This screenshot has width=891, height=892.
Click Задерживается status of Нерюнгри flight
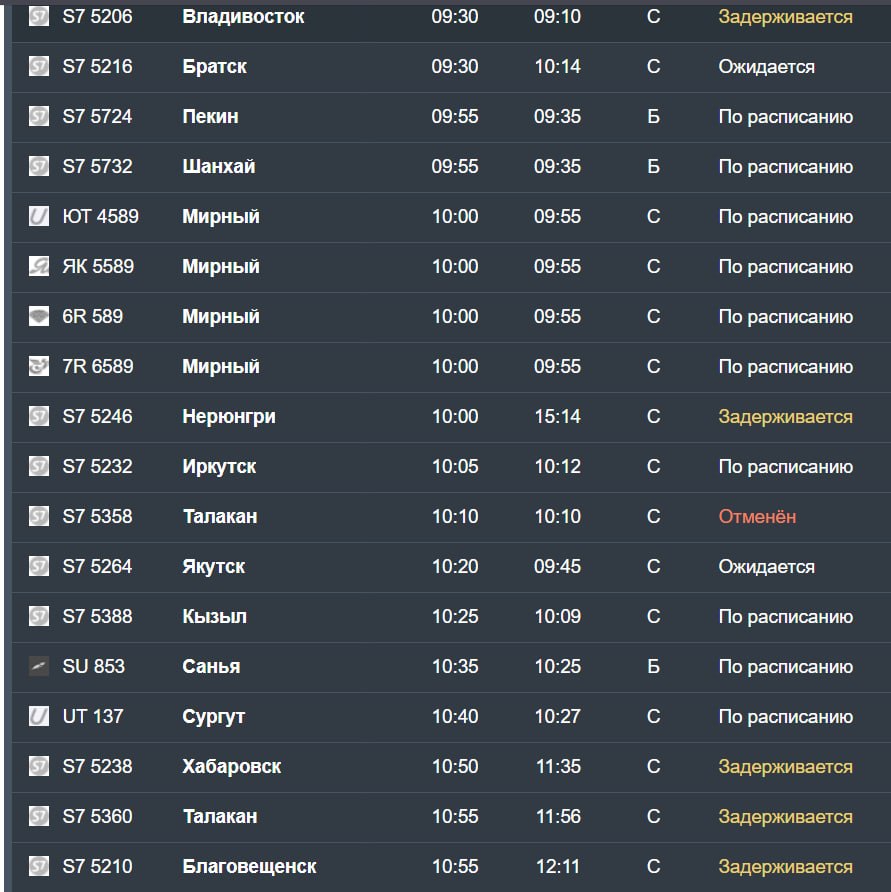pos(785,417)
